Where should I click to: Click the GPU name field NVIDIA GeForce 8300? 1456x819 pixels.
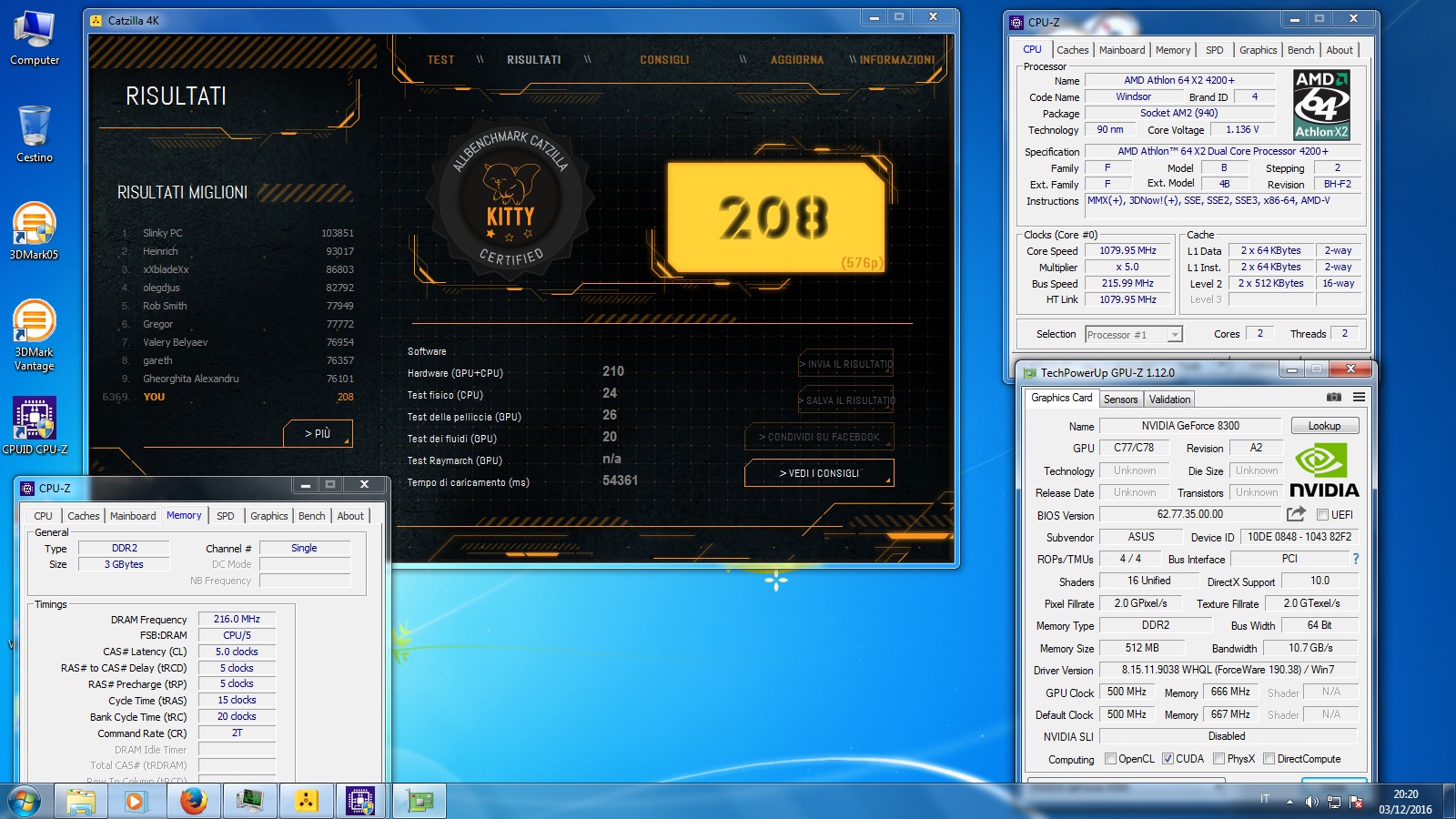[1190, 426]
